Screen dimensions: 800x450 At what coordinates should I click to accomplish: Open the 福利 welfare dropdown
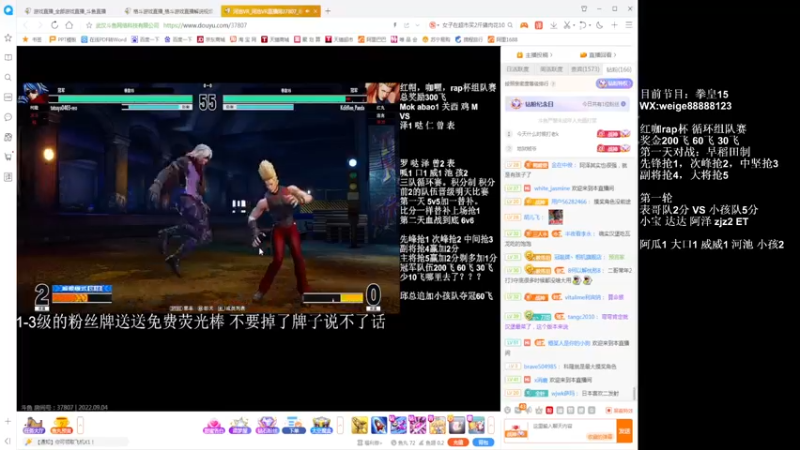pyautogui.click(x=369, y=442)
